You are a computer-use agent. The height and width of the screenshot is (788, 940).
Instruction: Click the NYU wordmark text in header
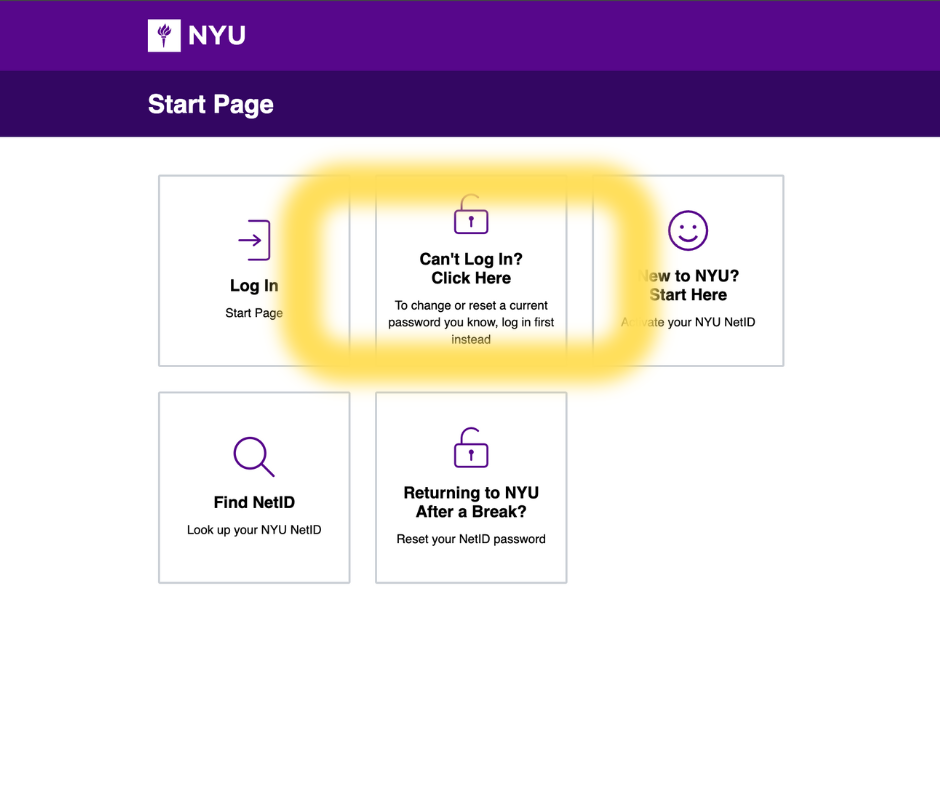coord(216,37)
